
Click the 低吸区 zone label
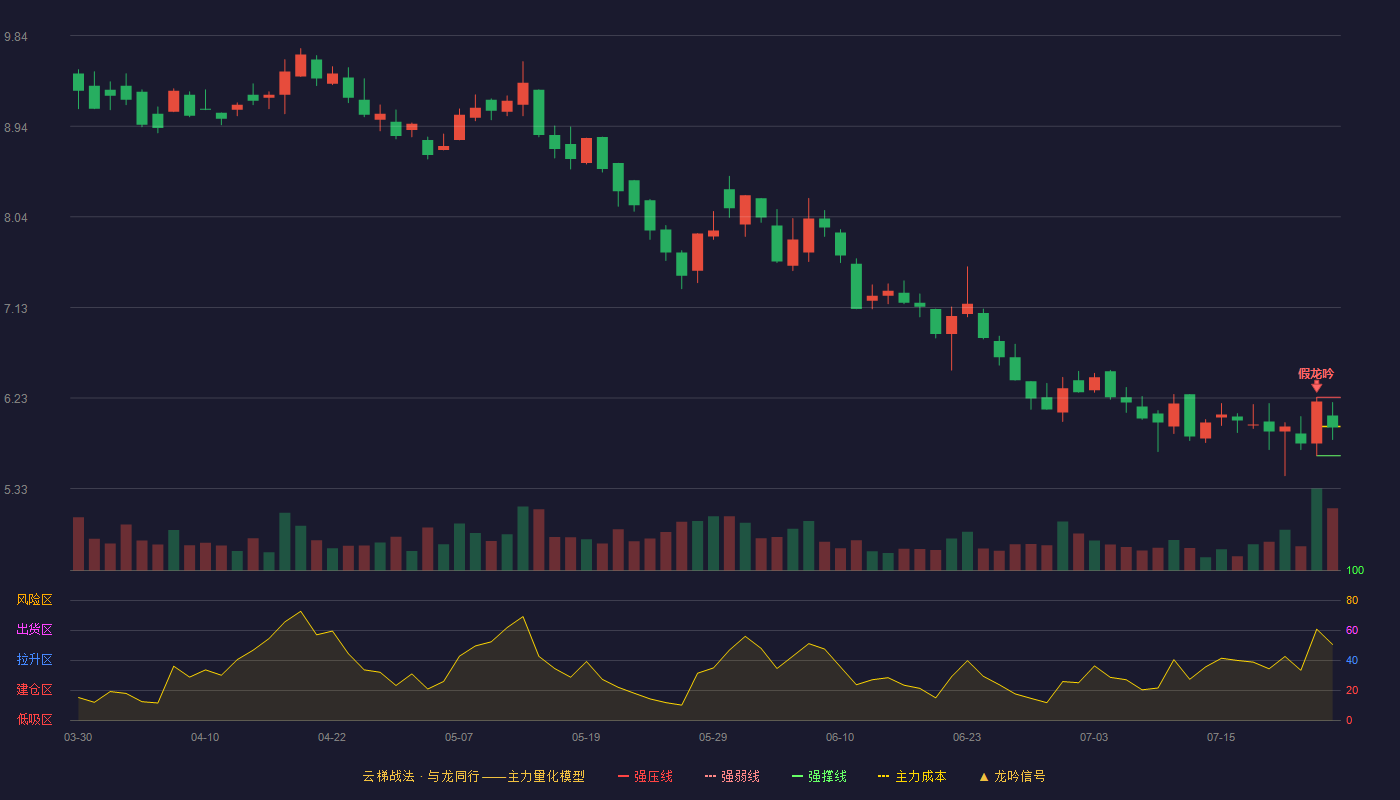[x=35, y=719]
